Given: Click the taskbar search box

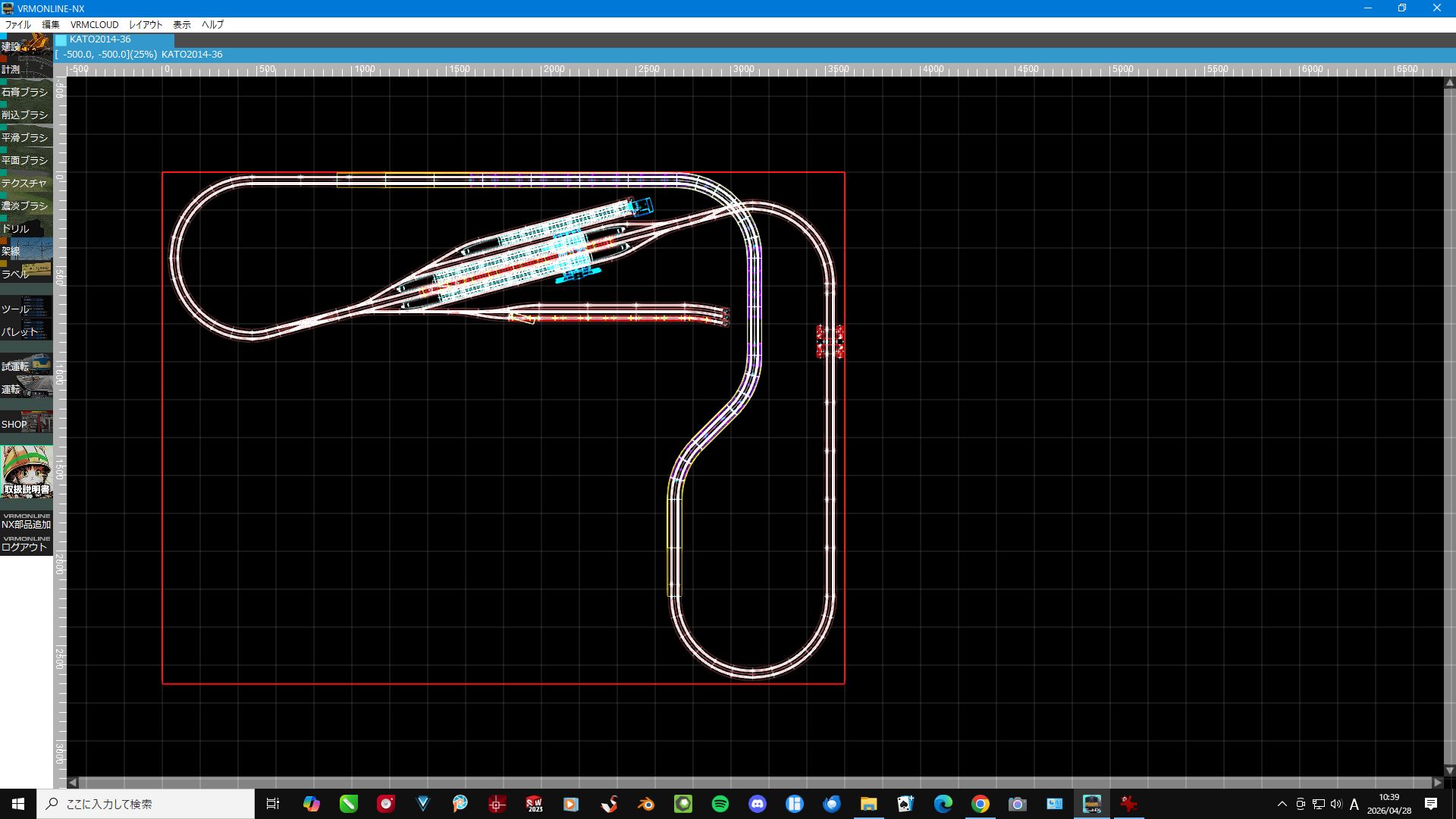Looking at the screenshot, I should pyautogui.click(x=146, y=804).
